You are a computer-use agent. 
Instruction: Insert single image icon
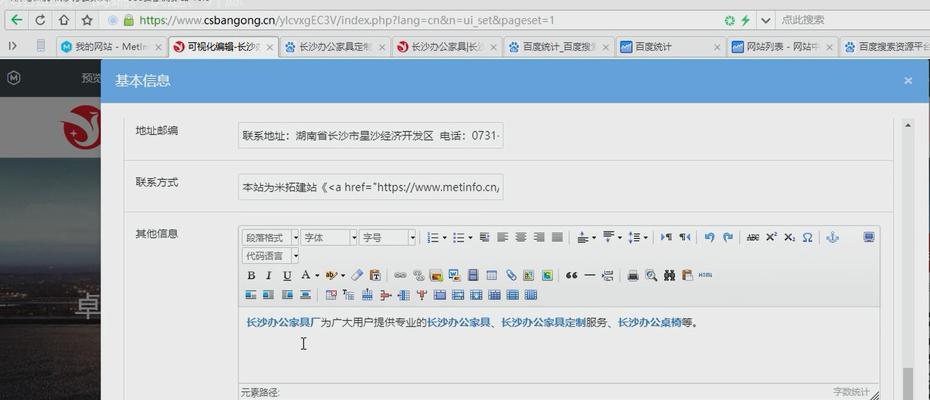[437, 275]
